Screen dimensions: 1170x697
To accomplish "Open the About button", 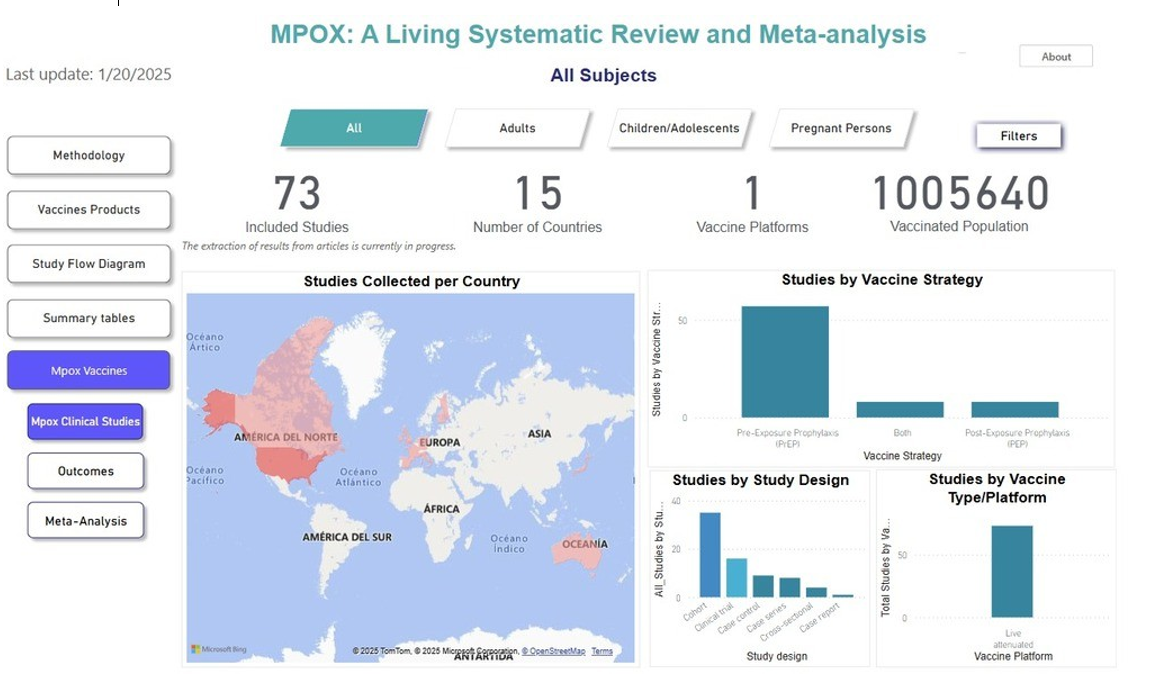I will [1056, 57].
